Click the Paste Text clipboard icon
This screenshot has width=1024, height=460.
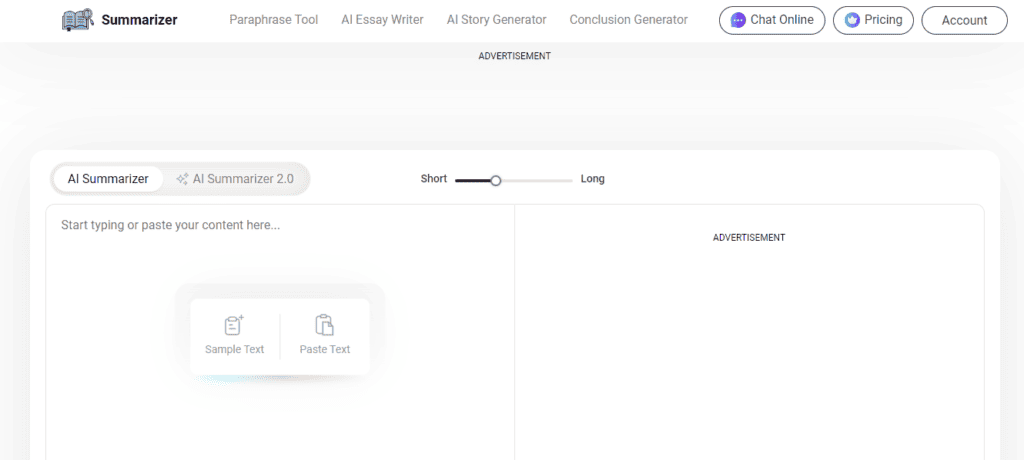click(x=324, y=325)
